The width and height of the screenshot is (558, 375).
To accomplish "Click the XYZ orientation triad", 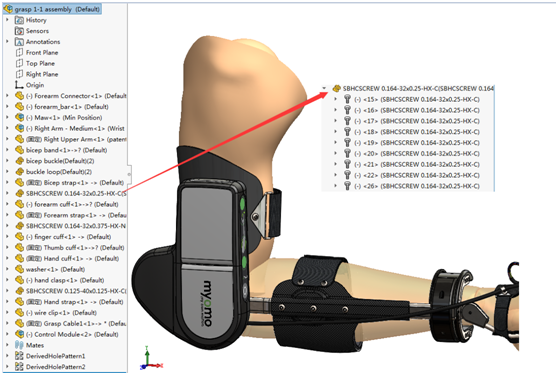I will click(150, 359).
